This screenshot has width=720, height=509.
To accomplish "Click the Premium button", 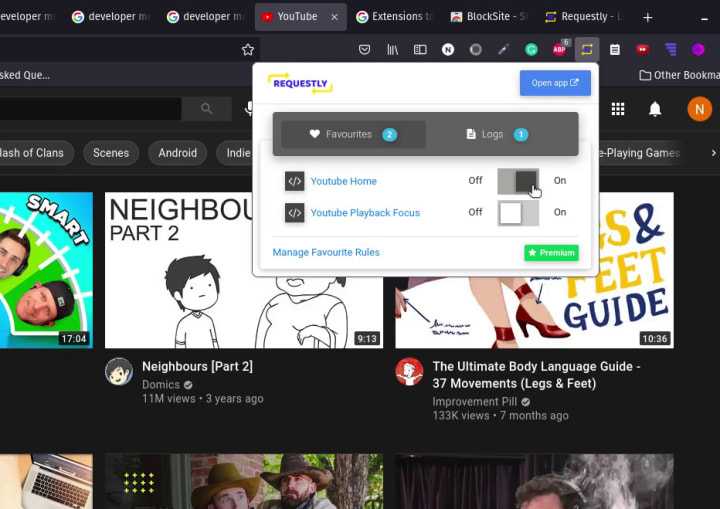I will click(551, 253).
